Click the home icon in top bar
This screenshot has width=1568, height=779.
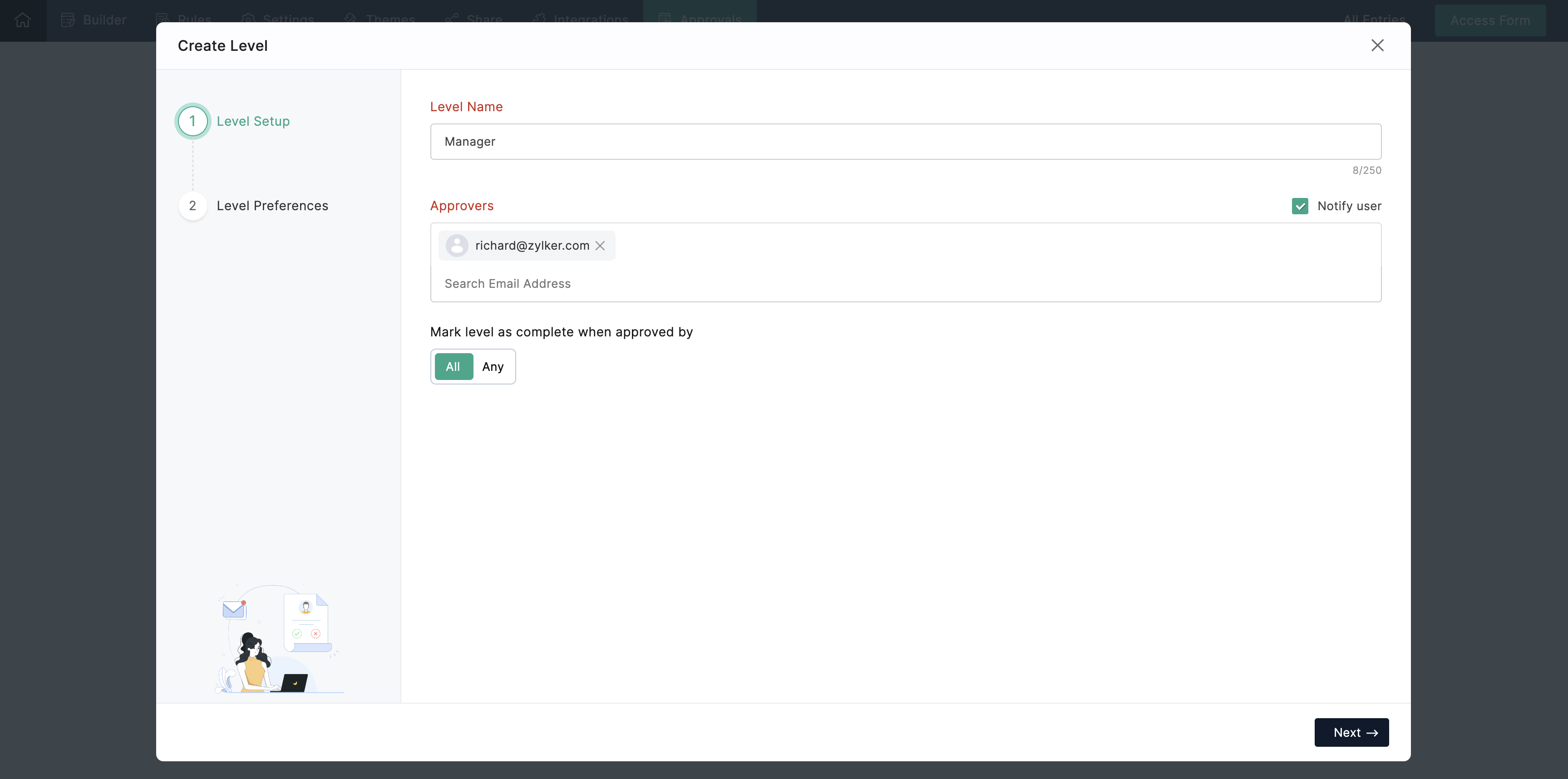point(23,20)
